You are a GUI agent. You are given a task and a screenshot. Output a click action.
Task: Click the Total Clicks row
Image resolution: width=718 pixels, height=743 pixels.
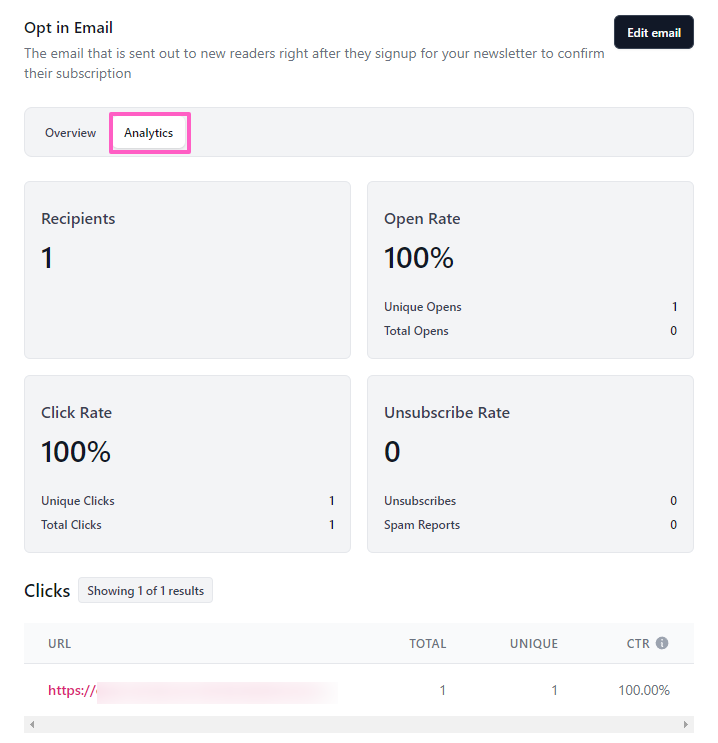point(187,525)
